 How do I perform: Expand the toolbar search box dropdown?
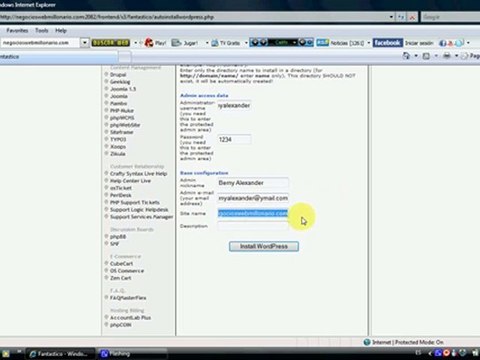click(x=85, y=43)
